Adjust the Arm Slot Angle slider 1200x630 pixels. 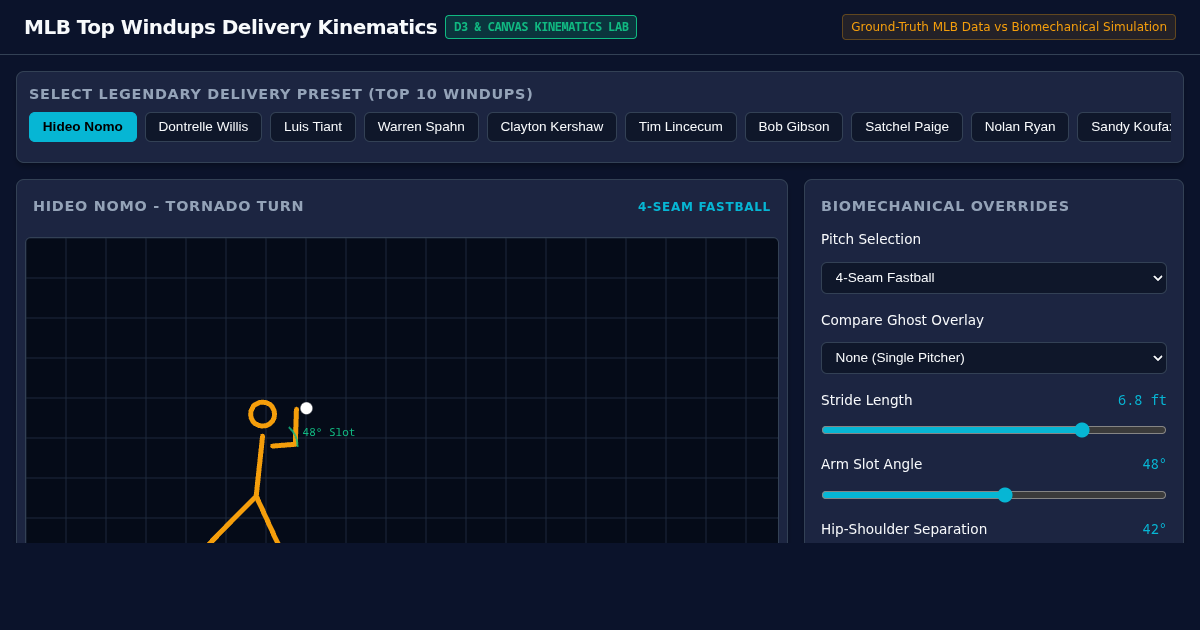pos(994,495)
